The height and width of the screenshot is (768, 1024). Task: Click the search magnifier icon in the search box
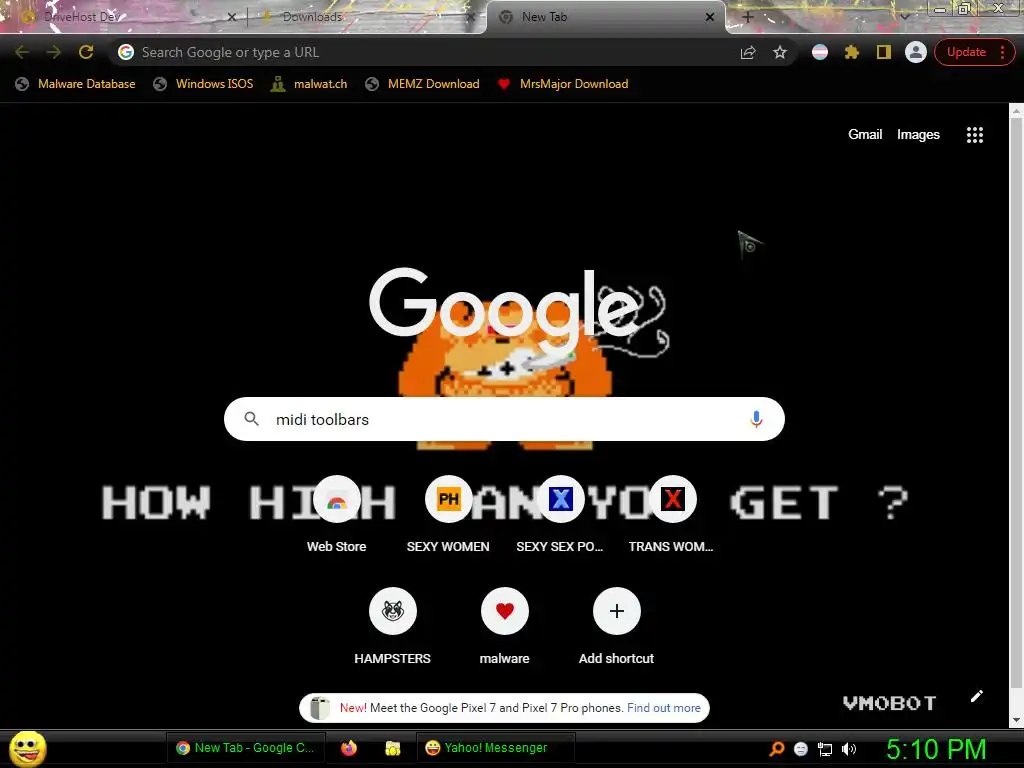click(251, 419)
